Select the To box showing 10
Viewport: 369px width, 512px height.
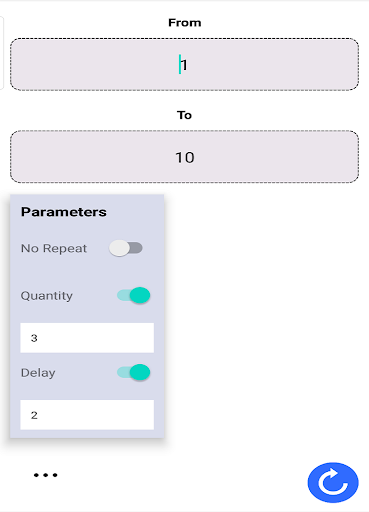[184, 157]
